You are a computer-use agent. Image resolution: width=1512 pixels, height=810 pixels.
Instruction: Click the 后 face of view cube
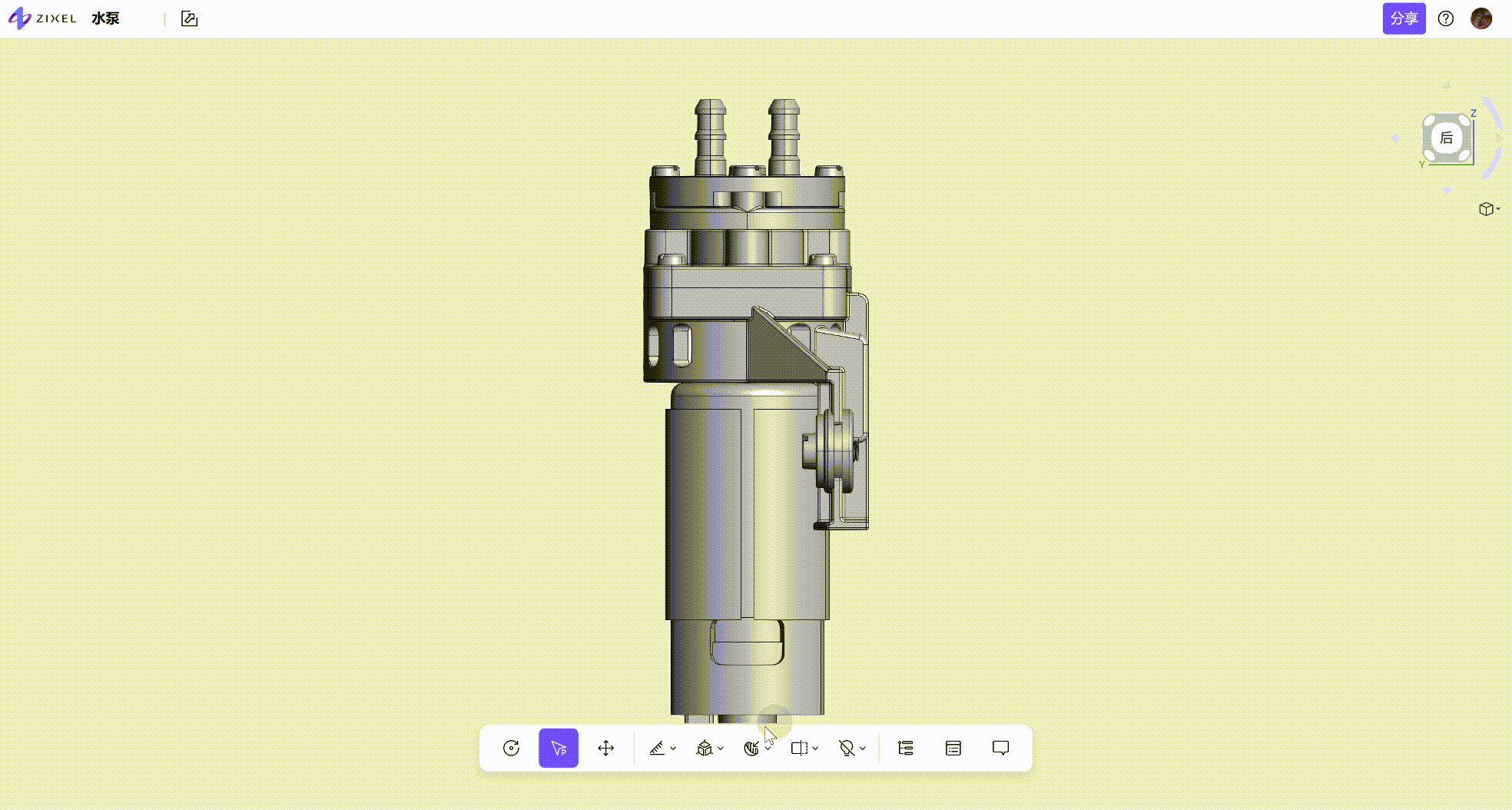pos(1447,138)
